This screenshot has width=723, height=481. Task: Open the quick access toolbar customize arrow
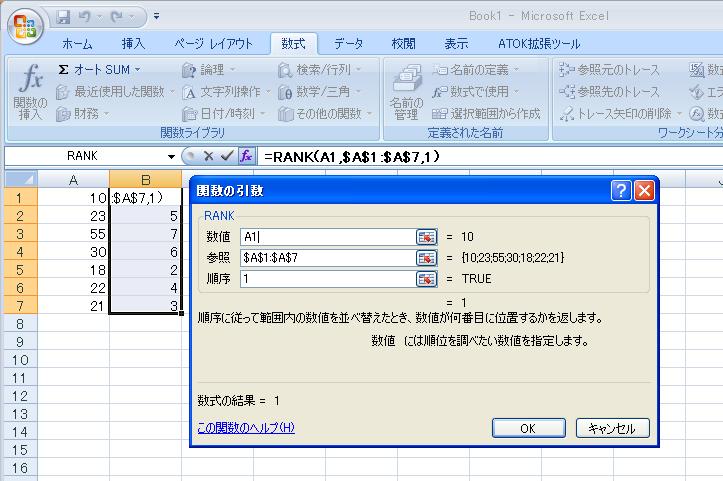tap(157, 17)
